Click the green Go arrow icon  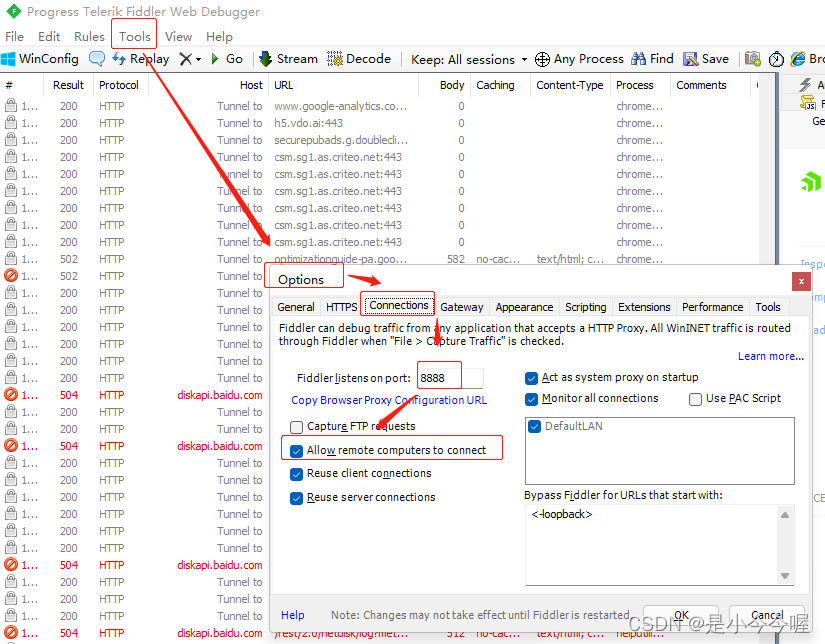[x=215, y=59]
